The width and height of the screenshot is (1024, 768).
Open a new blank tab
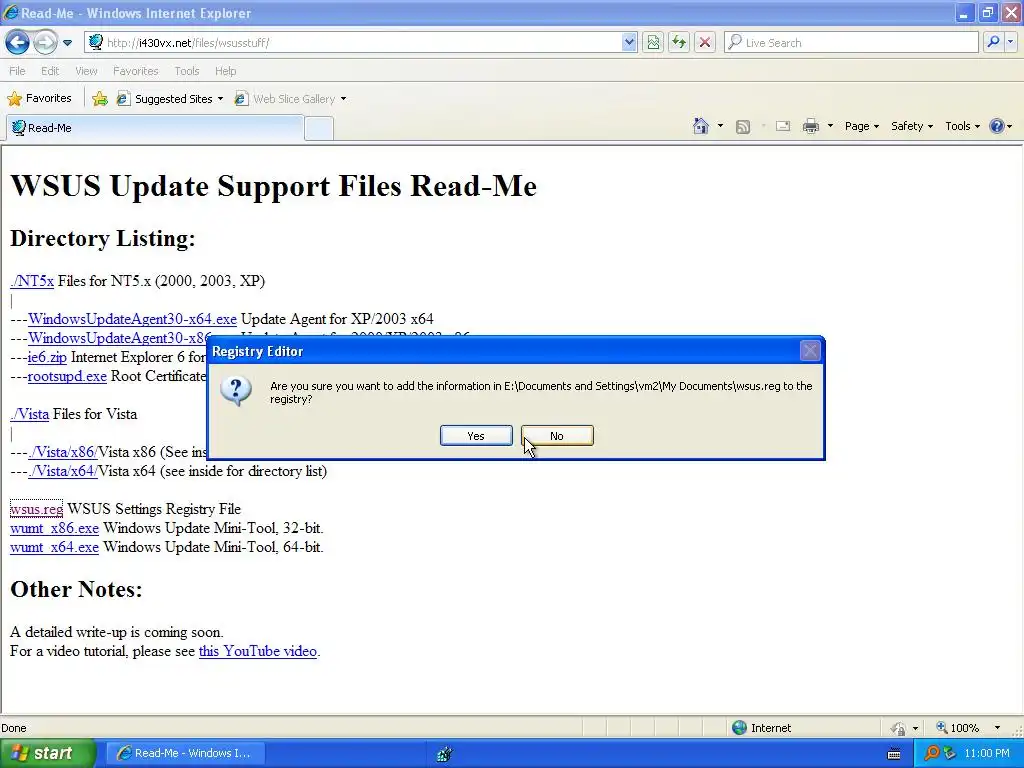[x=319, y=128]
